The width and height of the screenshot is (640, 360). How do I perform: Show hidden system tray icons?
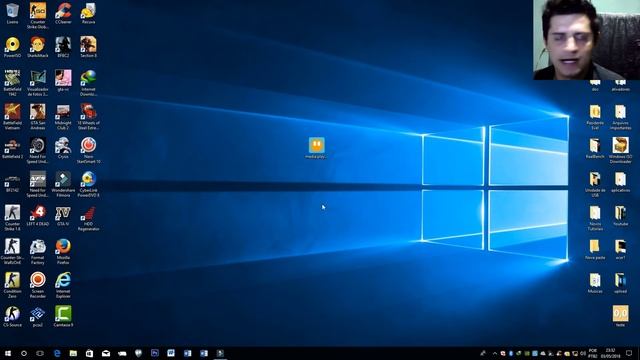(494, 353)
